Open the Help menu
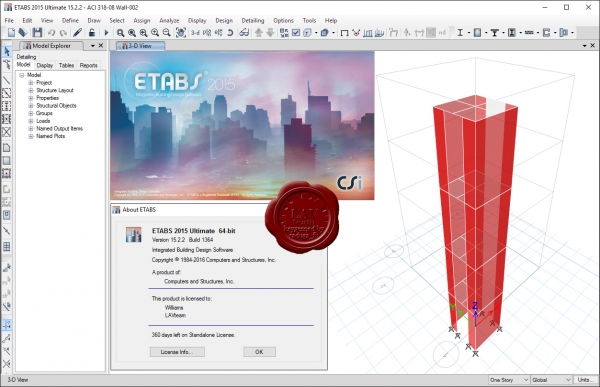600x387 pixels. click(x=331, y=21)
